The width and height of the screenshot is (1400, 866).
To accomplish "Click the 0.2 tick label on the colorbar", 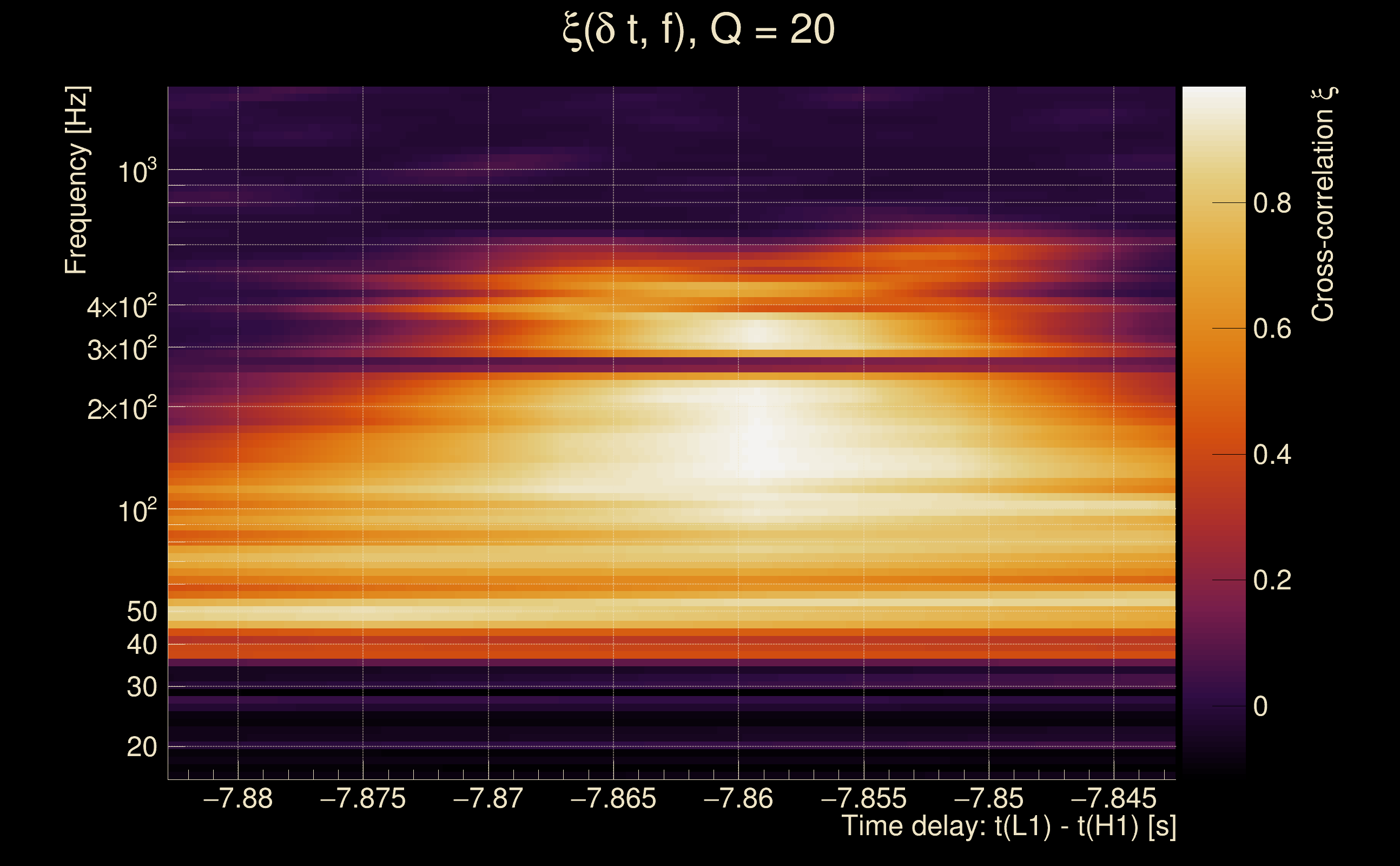I will click(1272, 581).
